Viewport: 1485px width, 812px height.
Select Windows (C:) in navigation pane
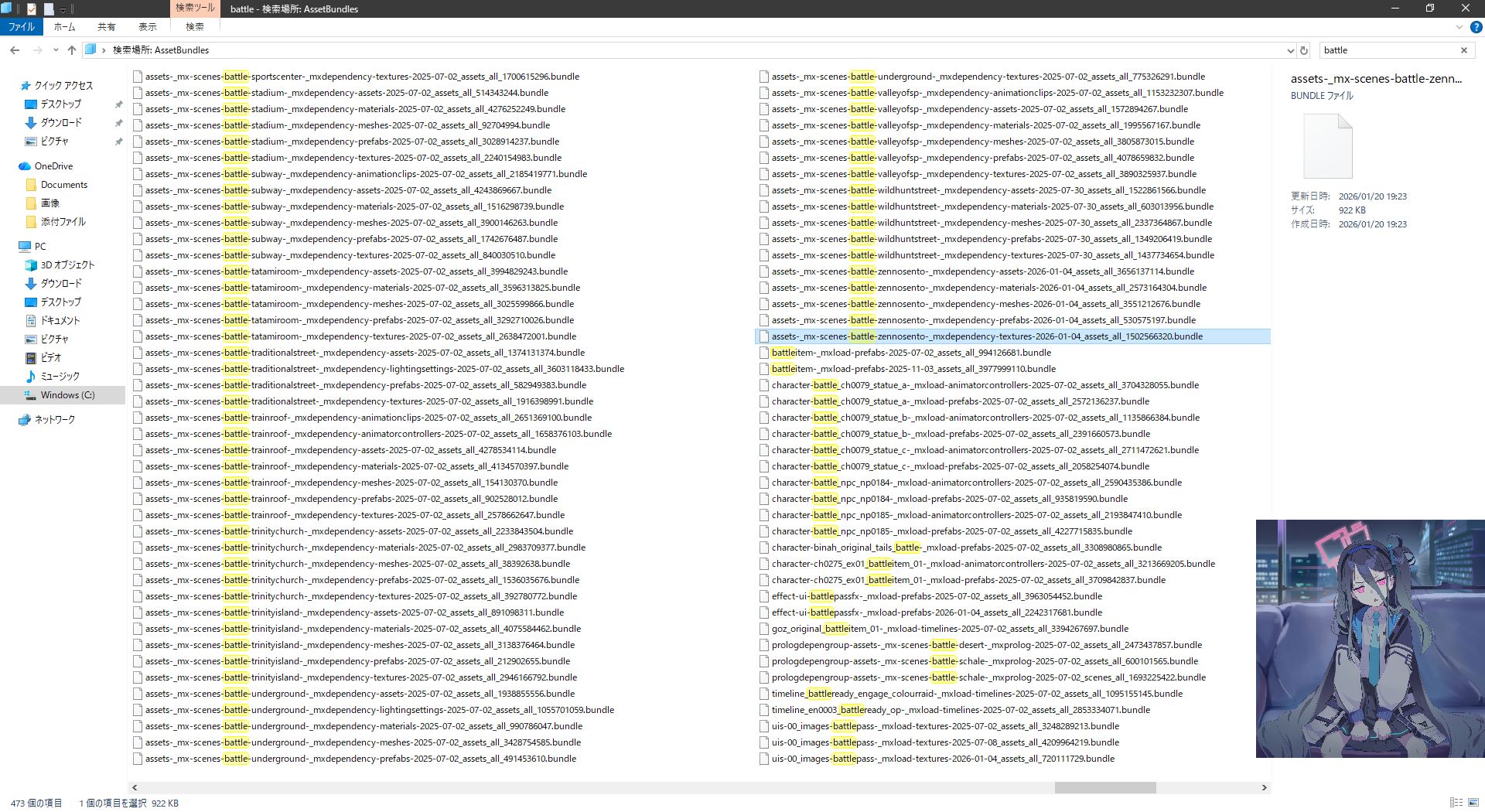point(67,395)
